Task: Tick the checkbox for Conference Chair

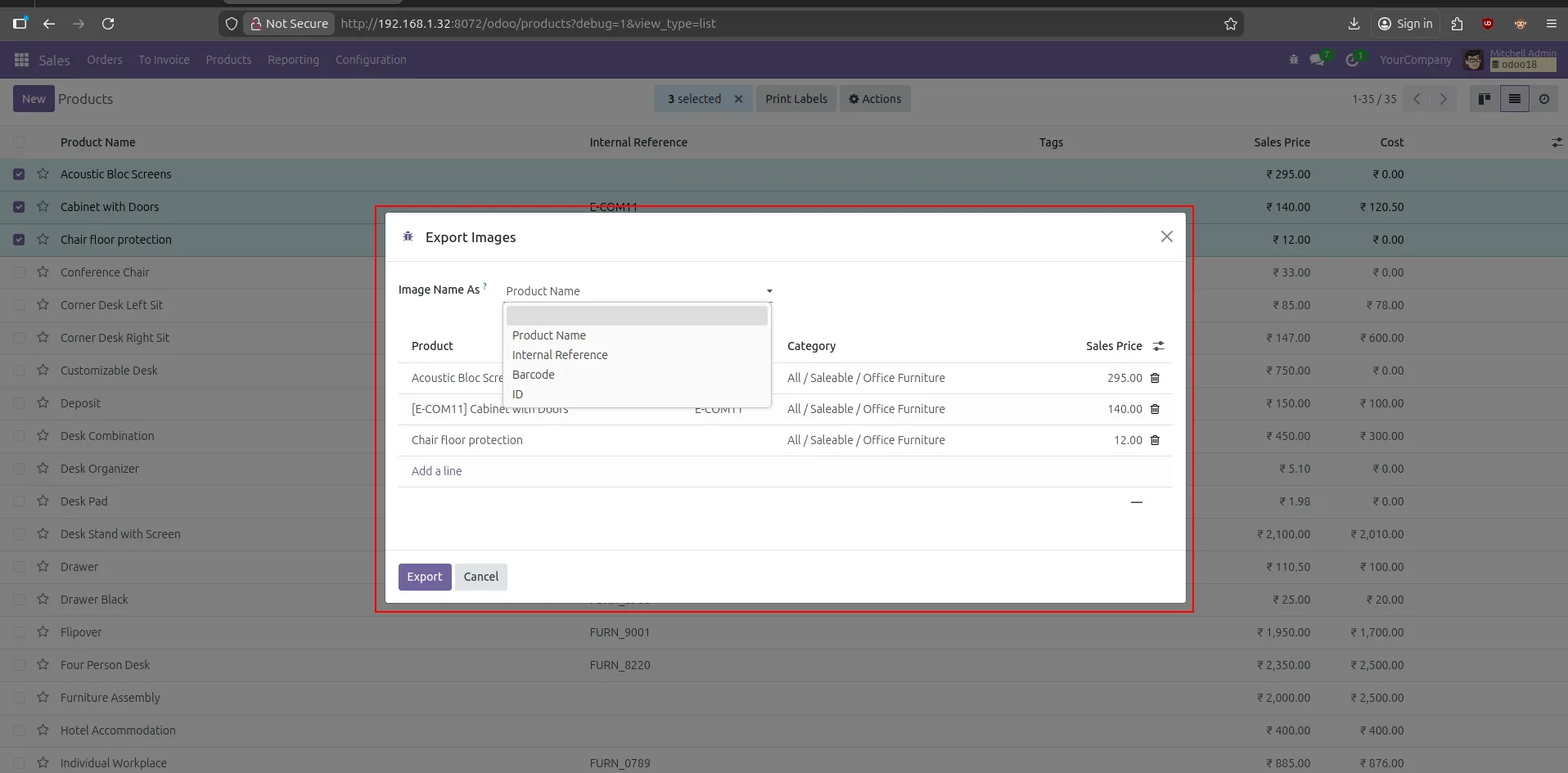Action: [19, 272]
